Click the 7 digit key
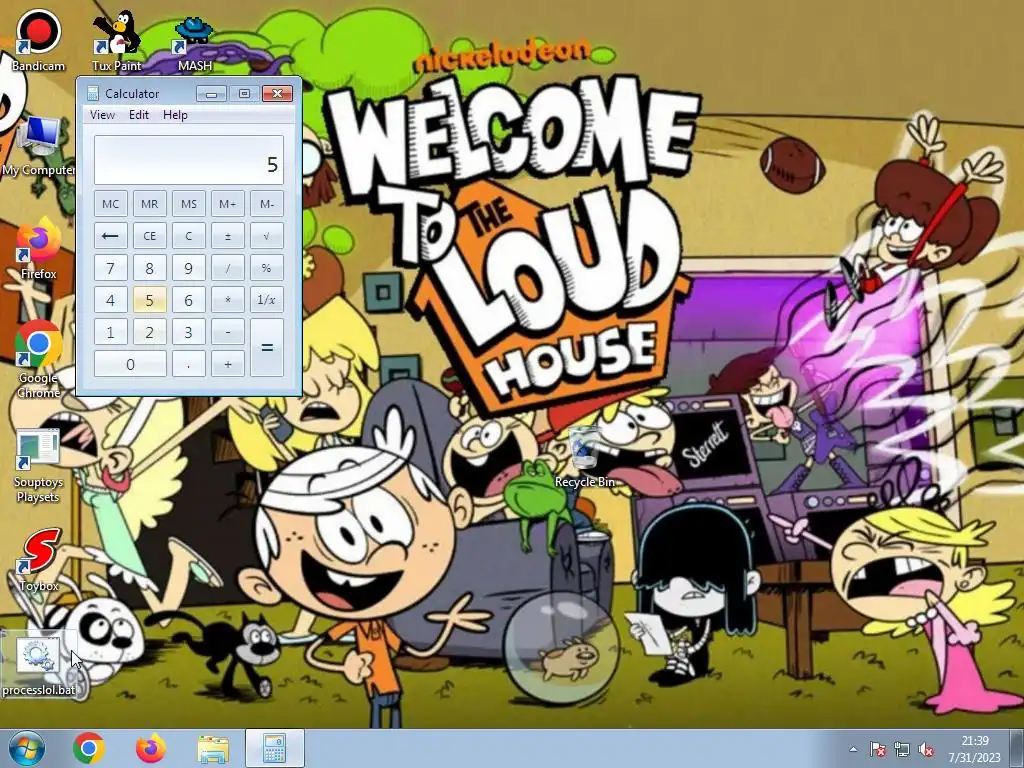Viewport: 1024px width, 768px height. [x=110, y=268]
